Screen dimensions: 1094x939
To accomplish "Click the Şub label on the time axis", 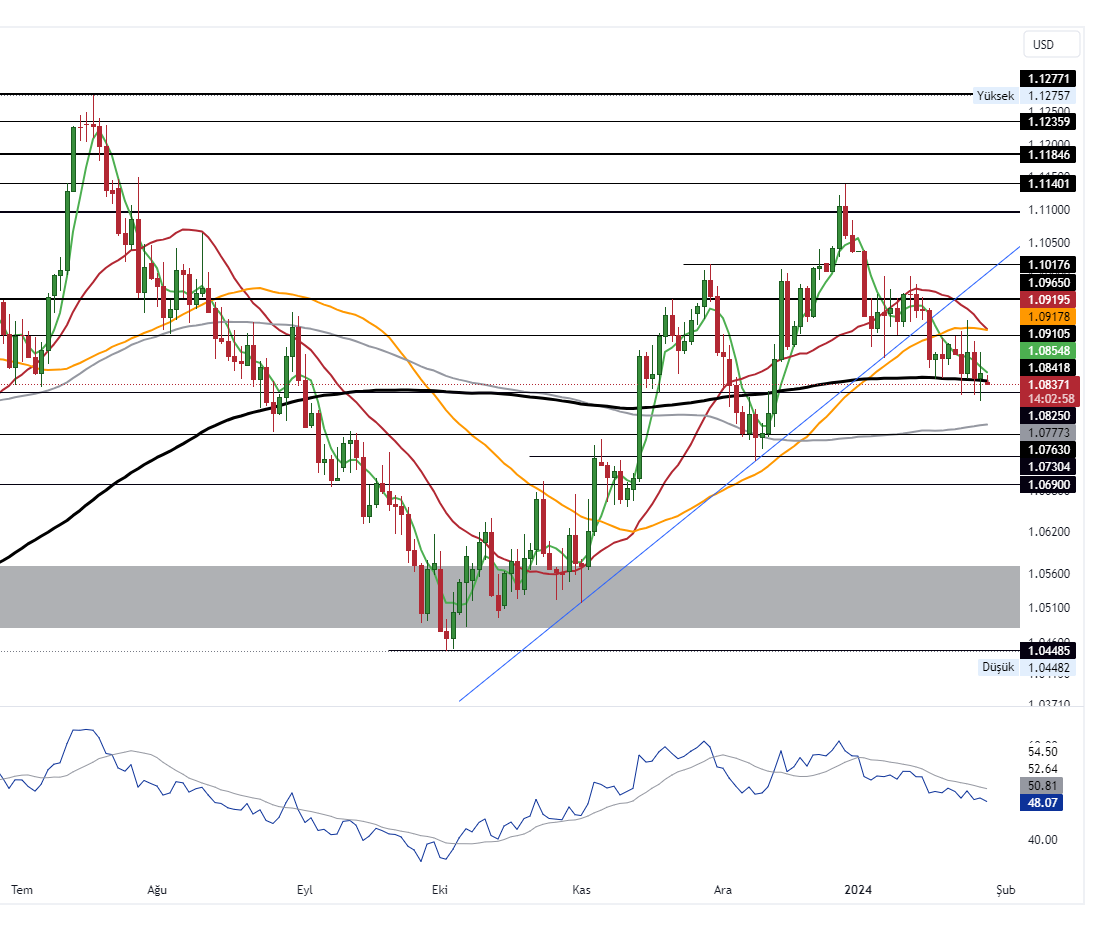I will [1004, 888].
